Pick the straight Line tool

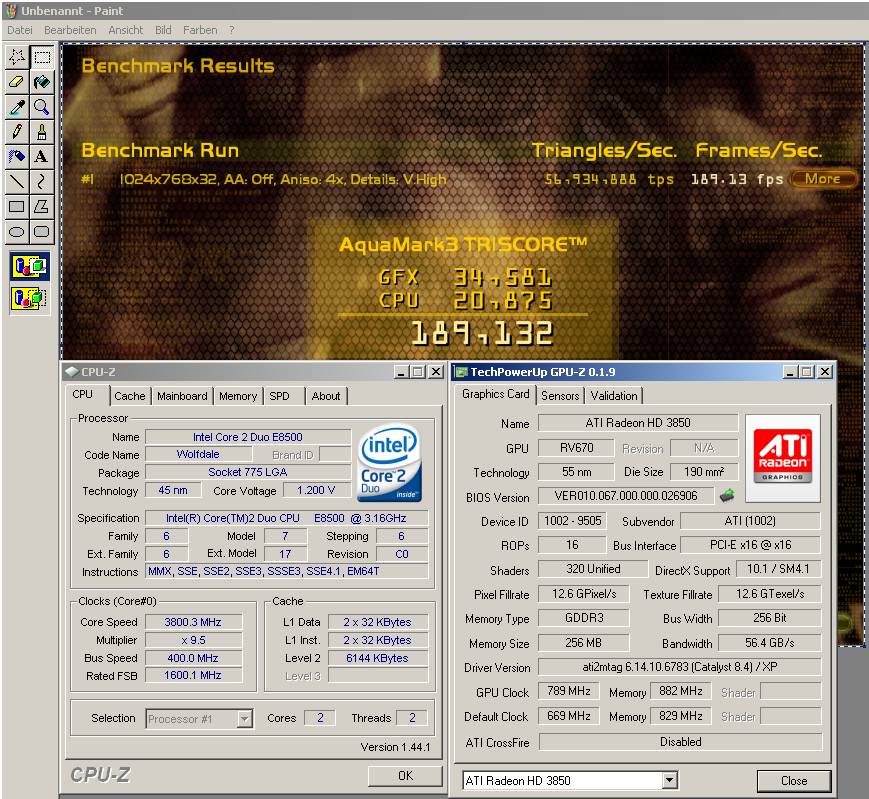coord(17,182)
